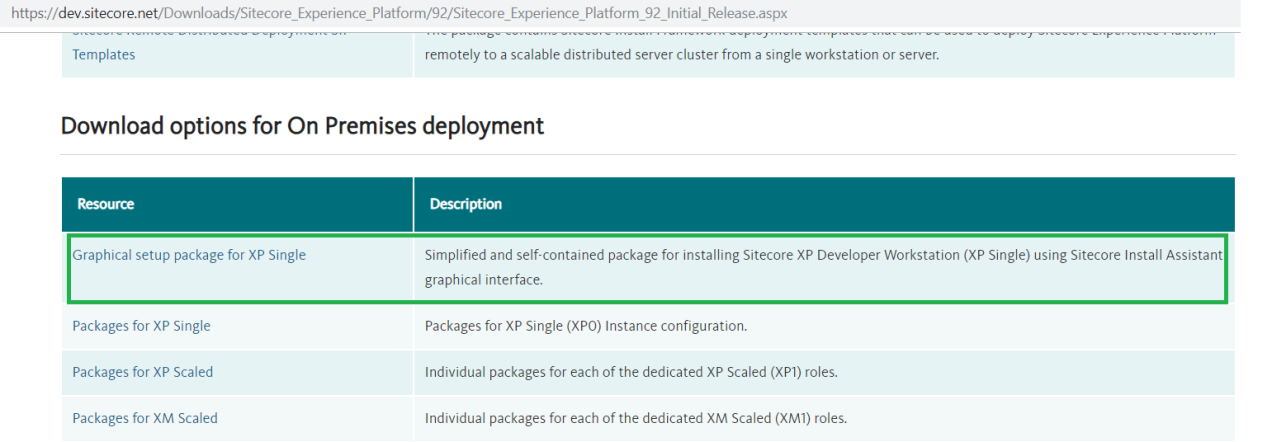The height and width of the screenshot is (442, 1272).
Task: Open the Packages for XP Single link
Action: click(x=141, y=326)
